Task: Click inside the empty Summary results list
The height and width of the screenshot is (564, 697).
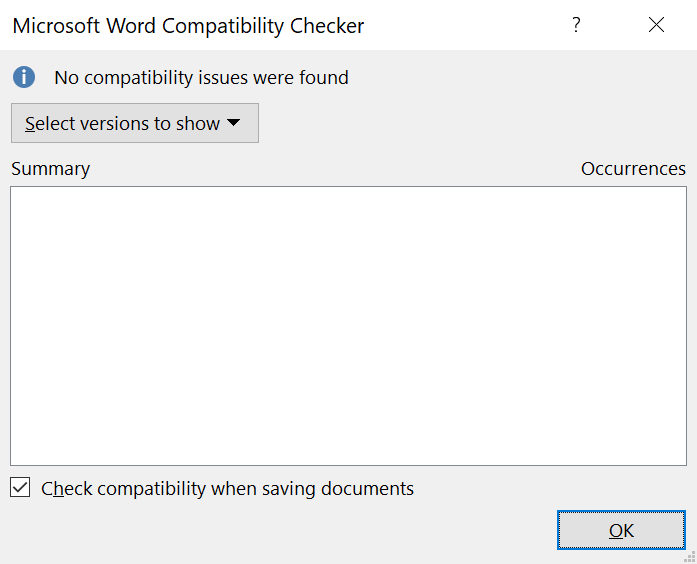Action: pyautogui.click(x=348, y=326)
